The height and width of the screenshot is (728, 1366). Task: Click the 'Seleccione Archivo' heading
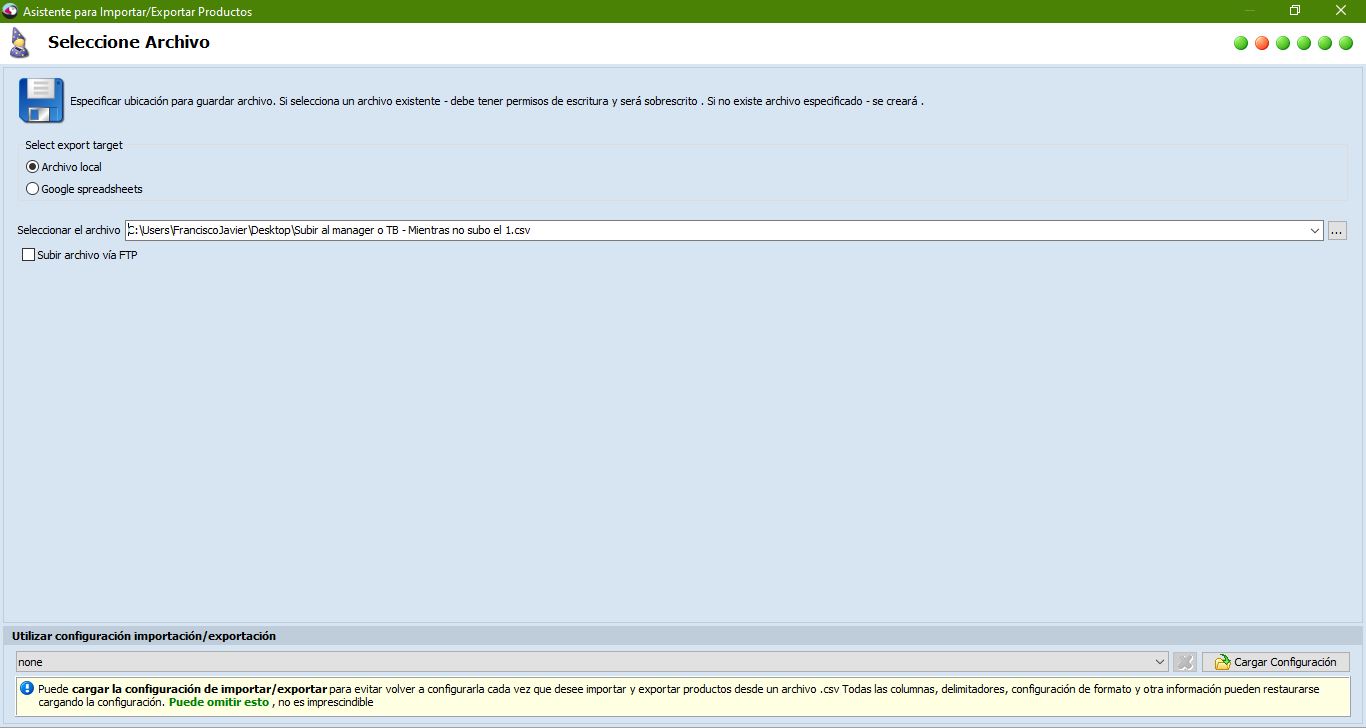129,42
